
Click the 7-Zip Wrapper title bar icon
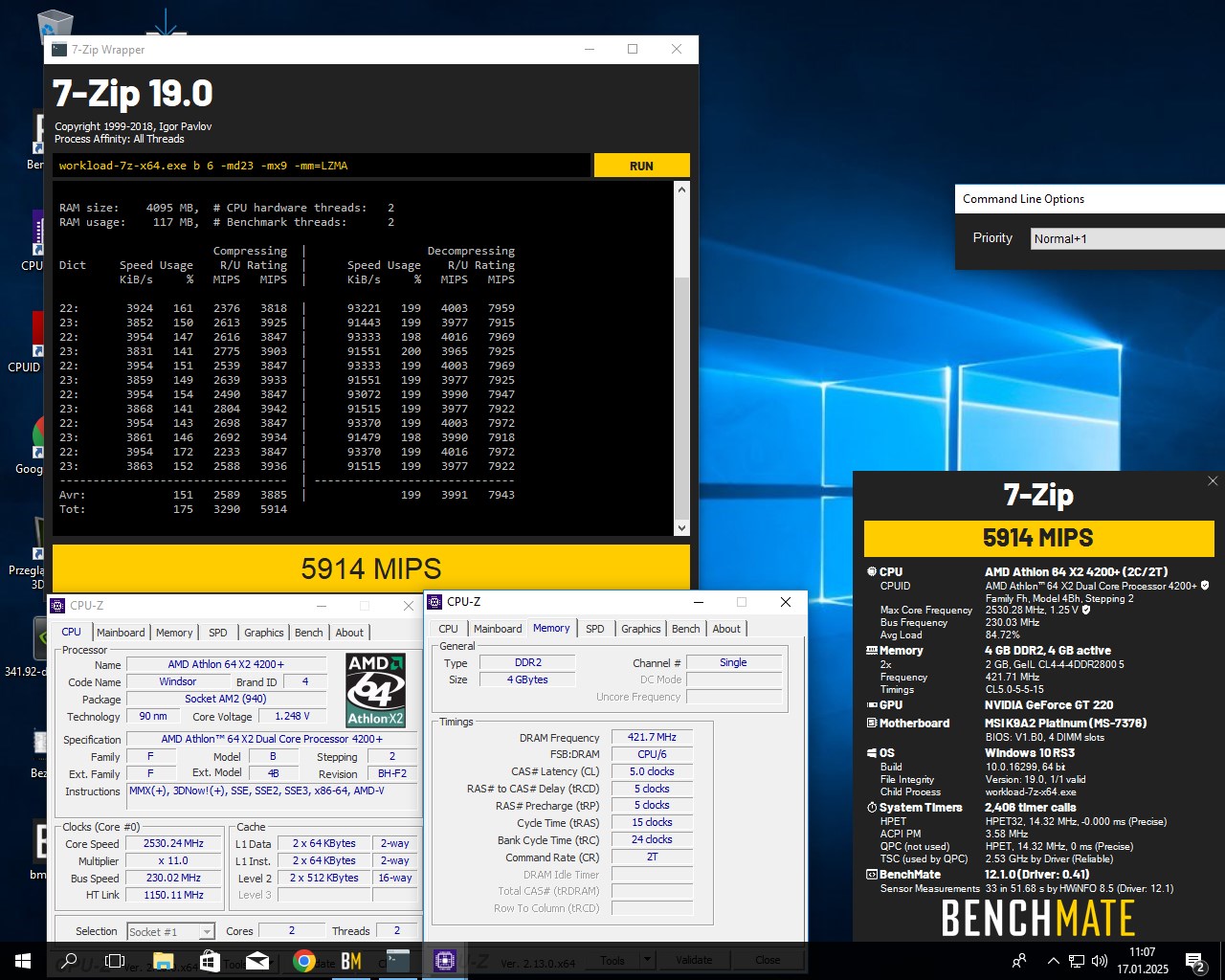59,49
